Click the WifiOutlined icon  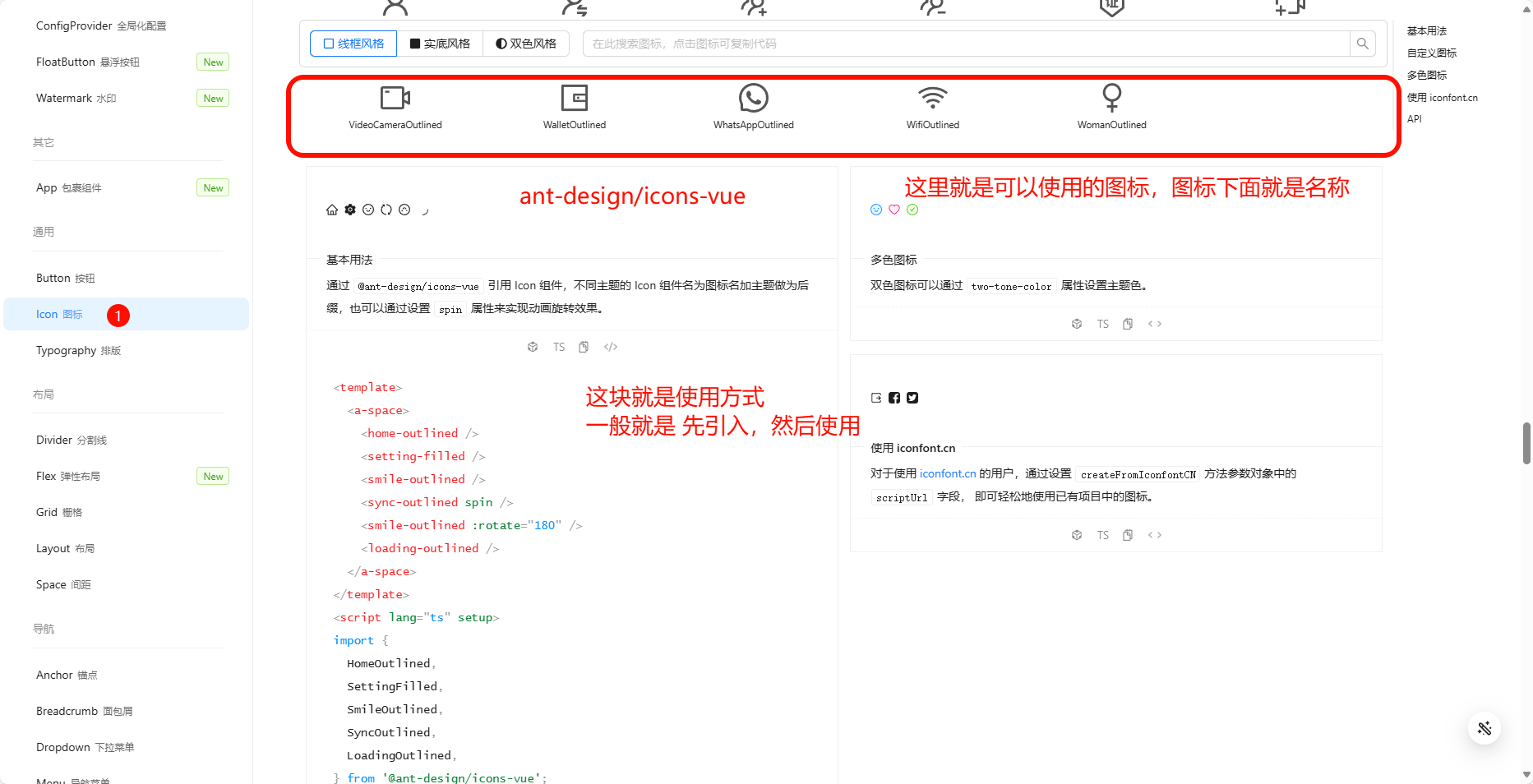932,107
